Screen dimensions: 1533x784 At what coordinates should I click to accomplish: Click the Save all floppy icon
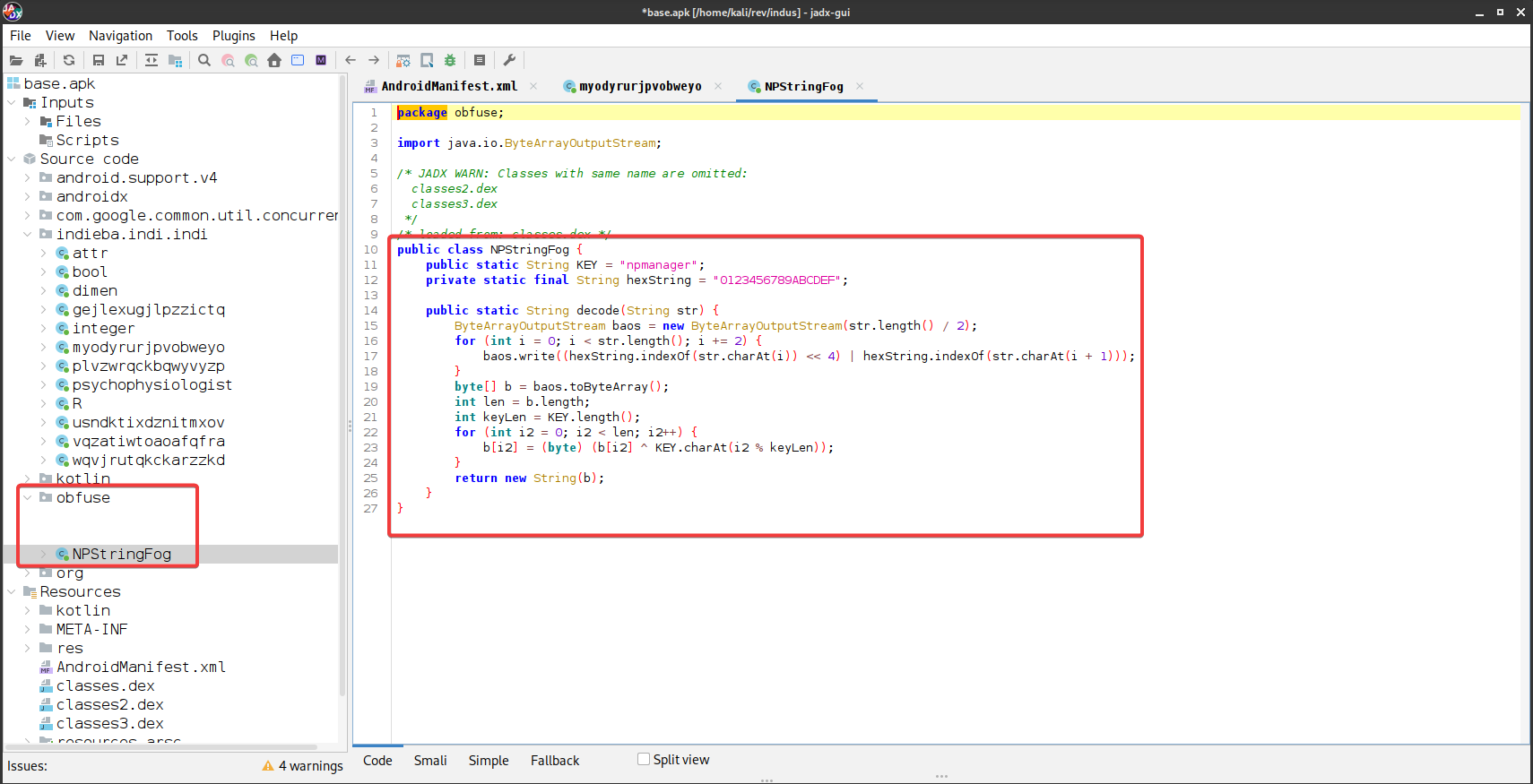tap(99, 60)
